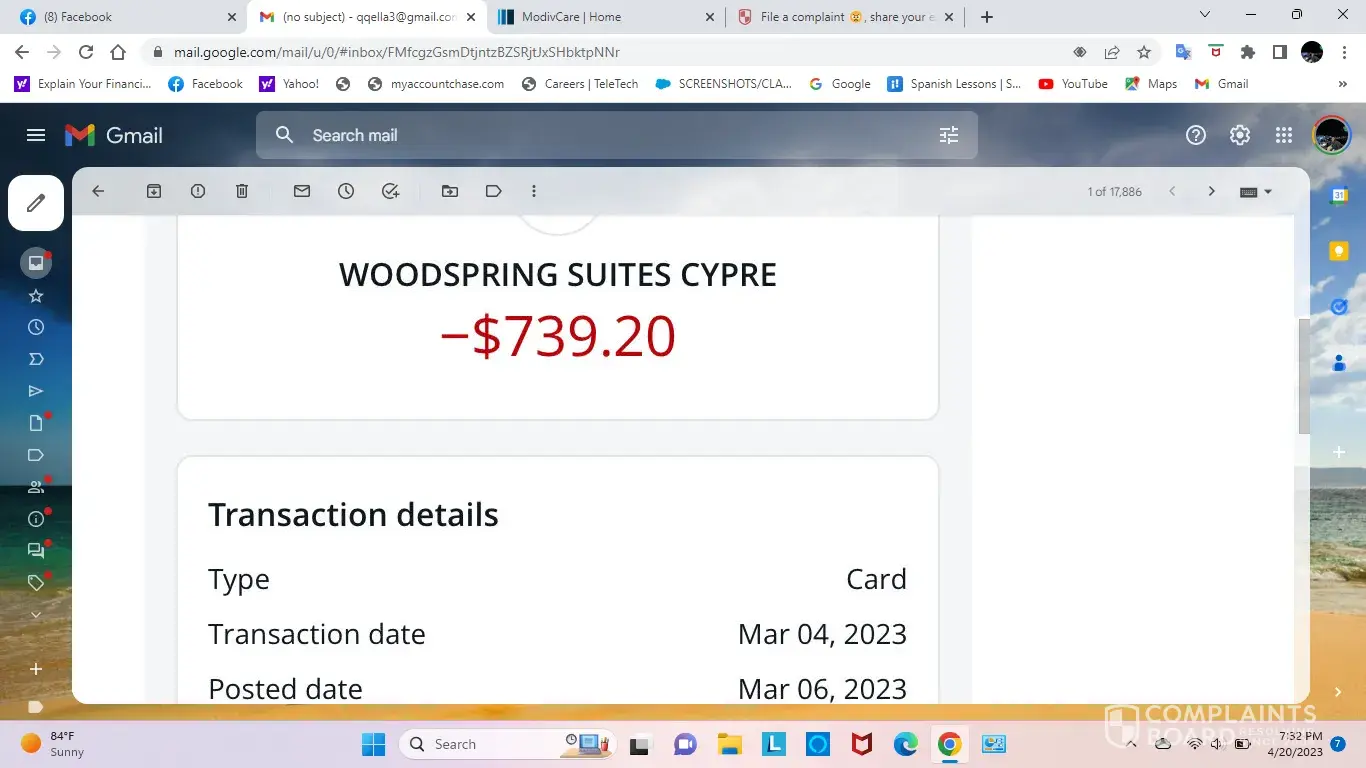Expand the More labels chevron in sidebar

[x=36, y=615]
